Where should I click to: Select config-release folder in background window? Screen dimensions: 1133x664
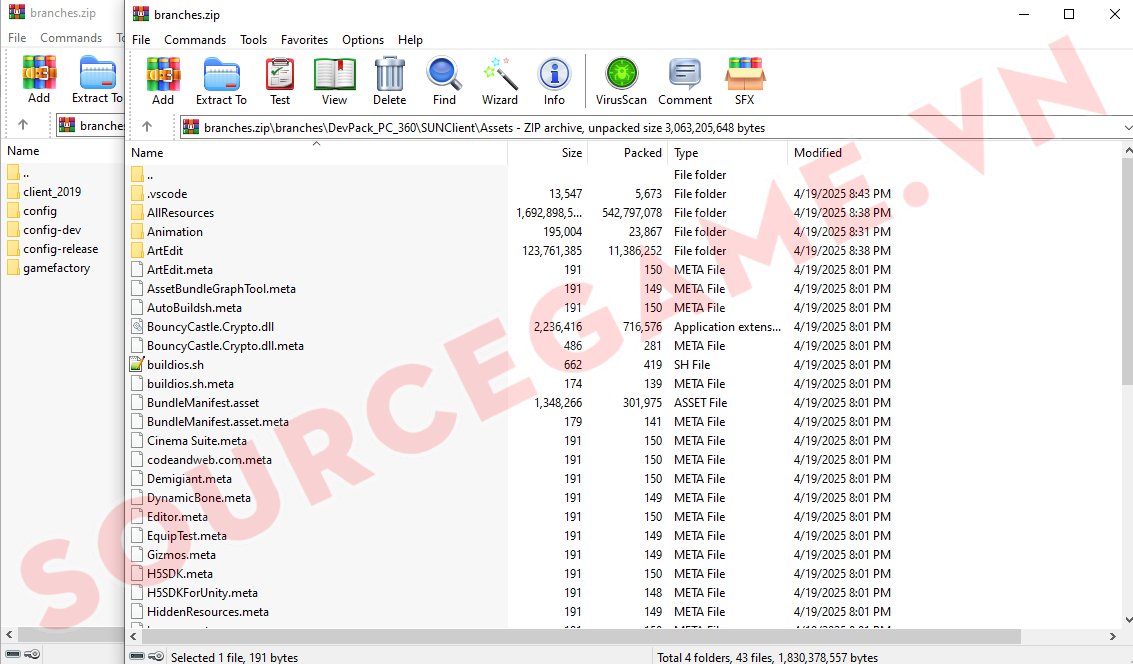click(61, 249)
